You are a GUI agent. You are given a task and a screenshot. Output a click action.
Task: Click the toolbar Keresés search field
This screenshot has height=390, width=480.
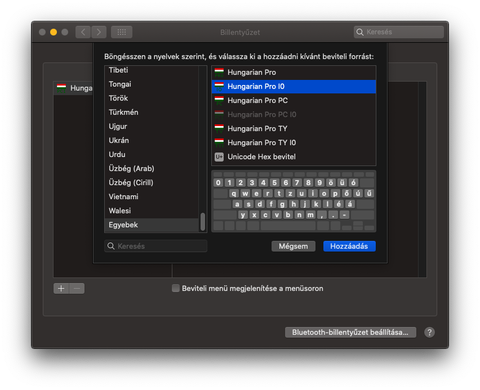pos(399,32)
